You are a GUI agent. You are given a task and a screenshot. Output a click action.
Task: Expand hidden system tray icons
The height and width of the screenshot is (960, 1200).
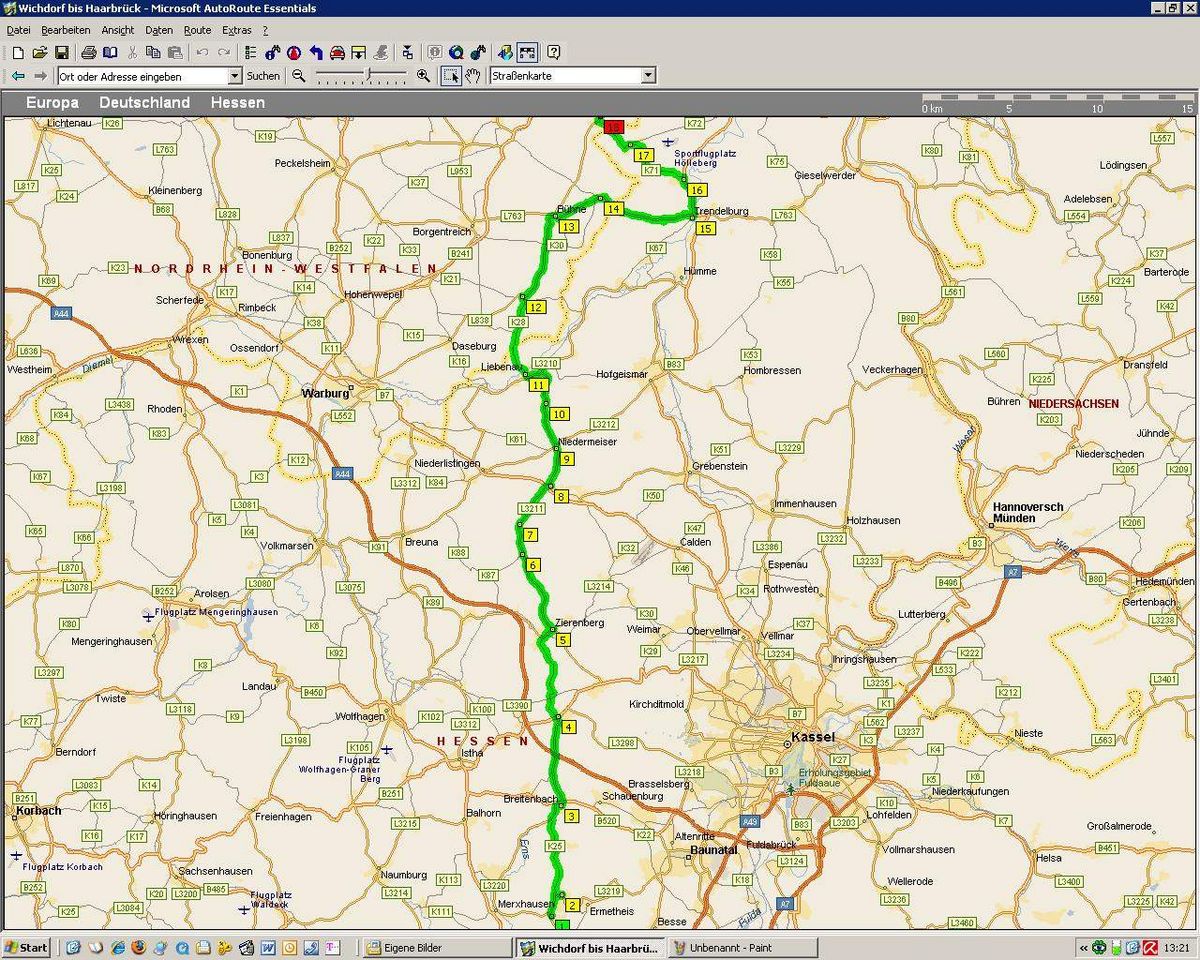[1084, 947]
